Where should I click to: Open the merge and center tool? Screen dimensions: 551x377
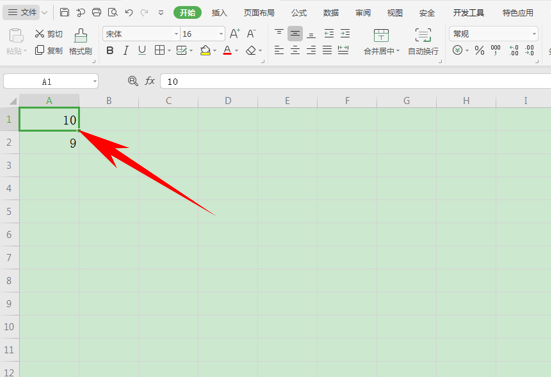(381, 35)
